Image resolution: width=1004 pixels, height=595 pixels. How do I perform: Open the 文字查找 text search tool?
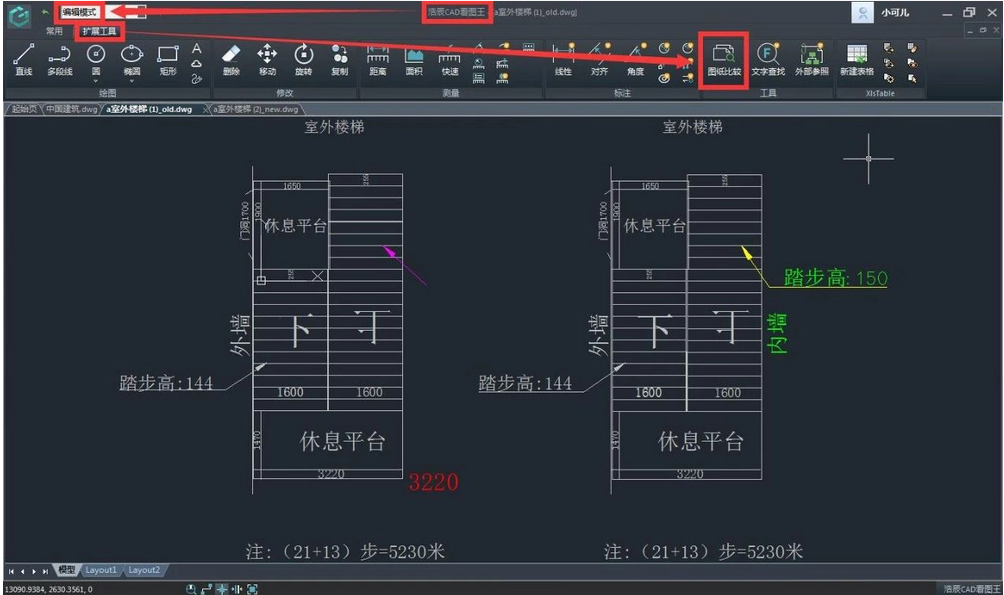point(768,60)
